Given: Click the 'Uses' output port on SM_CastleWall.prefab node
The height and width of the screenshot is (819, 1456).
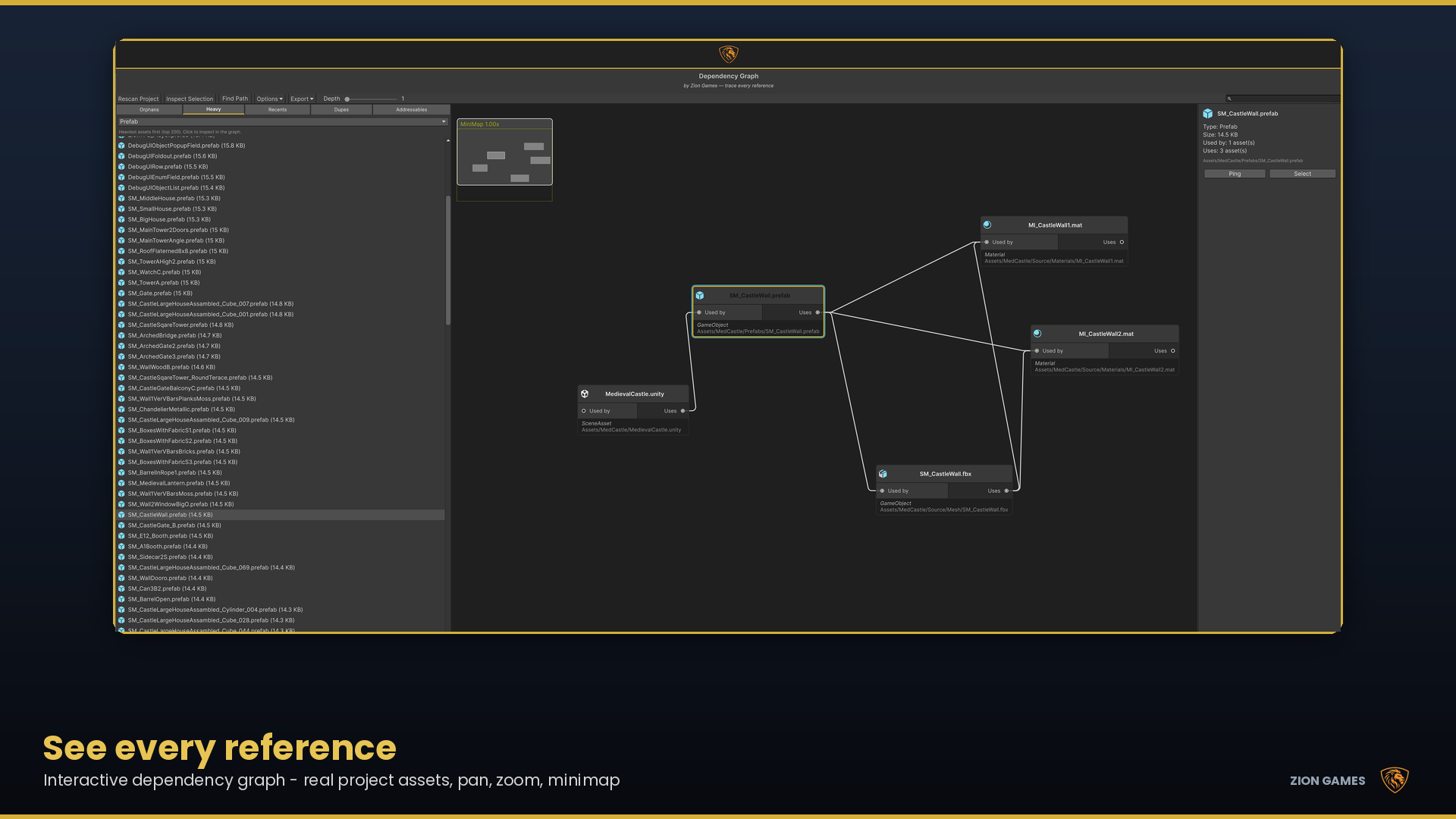Looking at the screenshot, I should (817, 312).
